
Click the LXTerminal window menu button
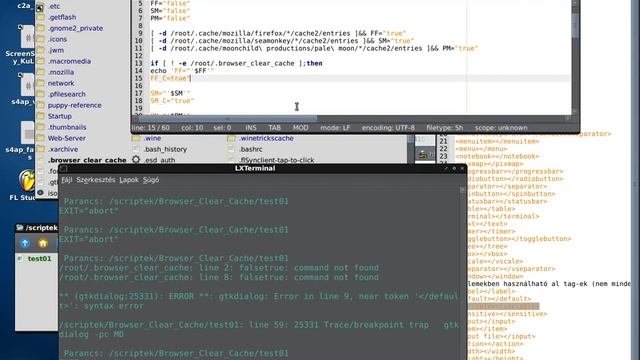pyautogui.click(x=64, y=169)
